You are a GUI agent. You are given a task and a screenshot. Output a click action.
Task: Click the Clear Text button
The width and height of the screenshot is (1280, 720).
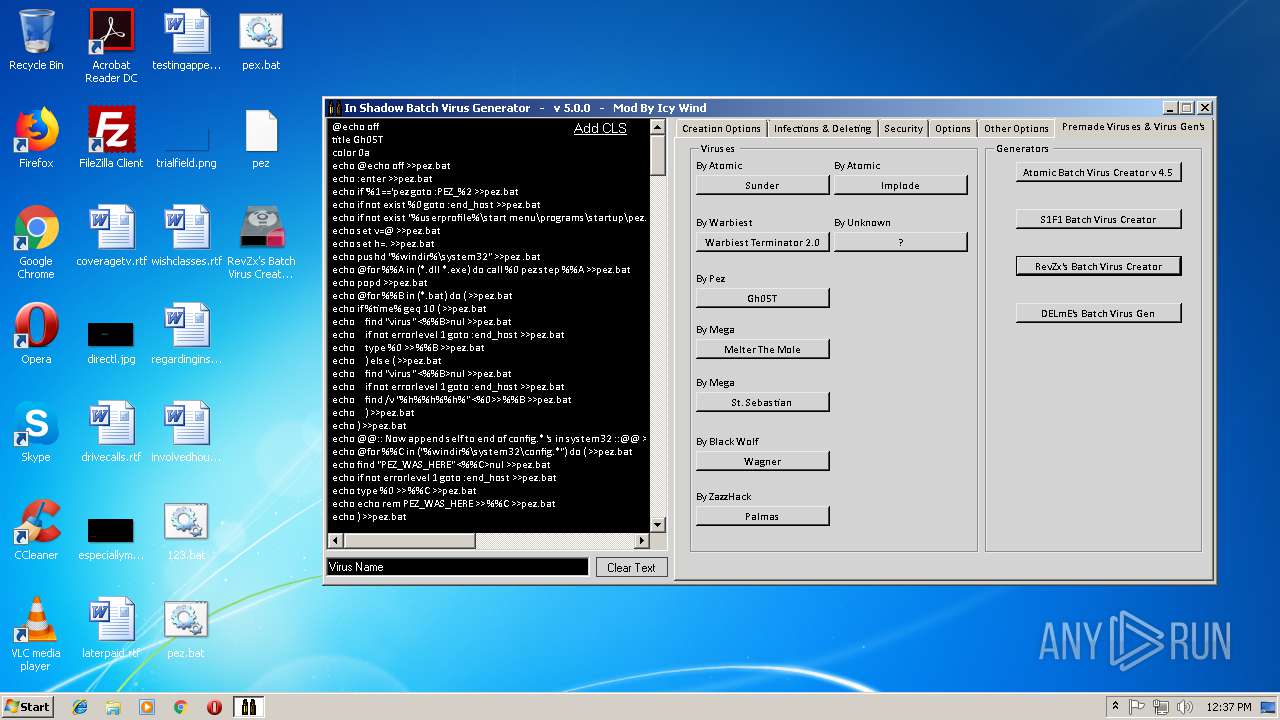click(x=631, y=567)
